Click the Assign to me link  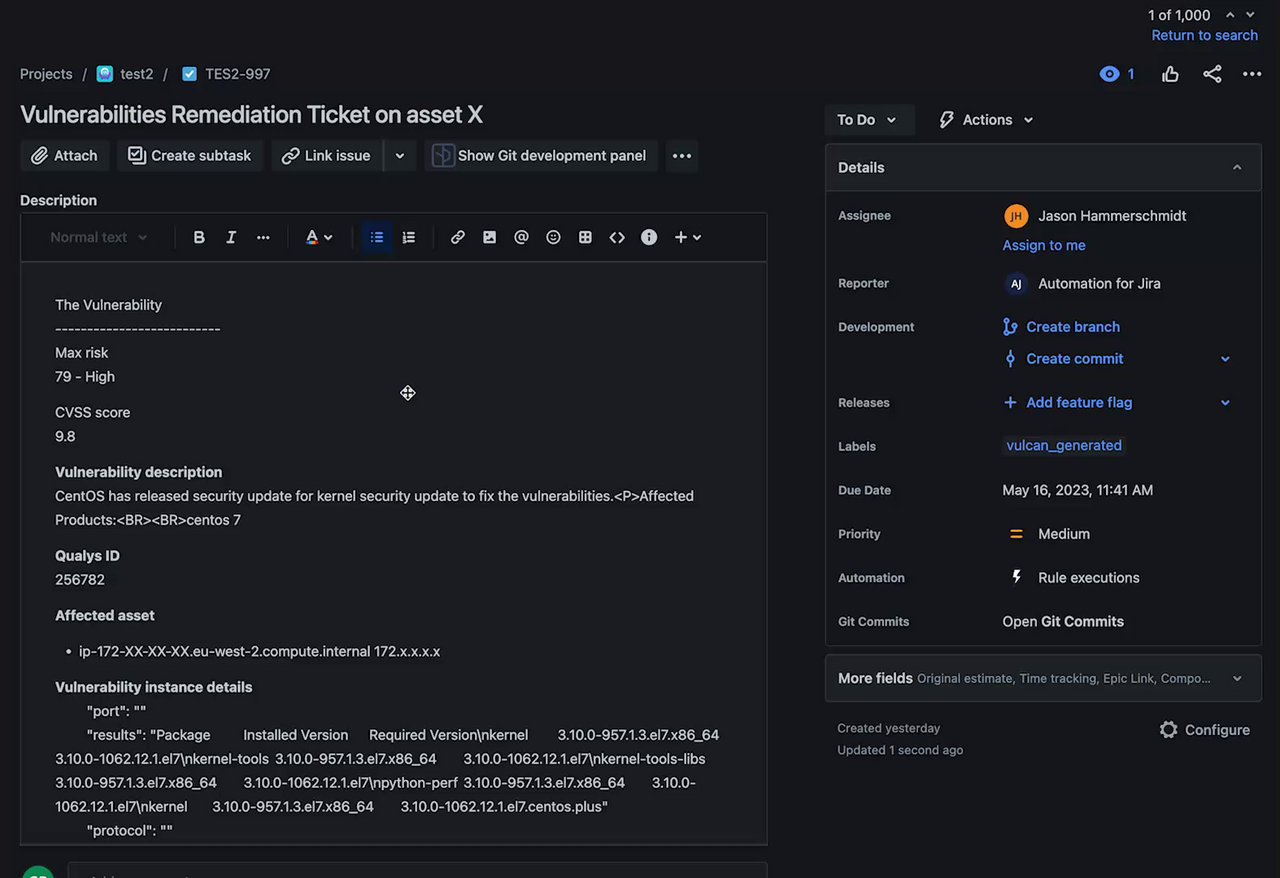(x=1044, y=245)
